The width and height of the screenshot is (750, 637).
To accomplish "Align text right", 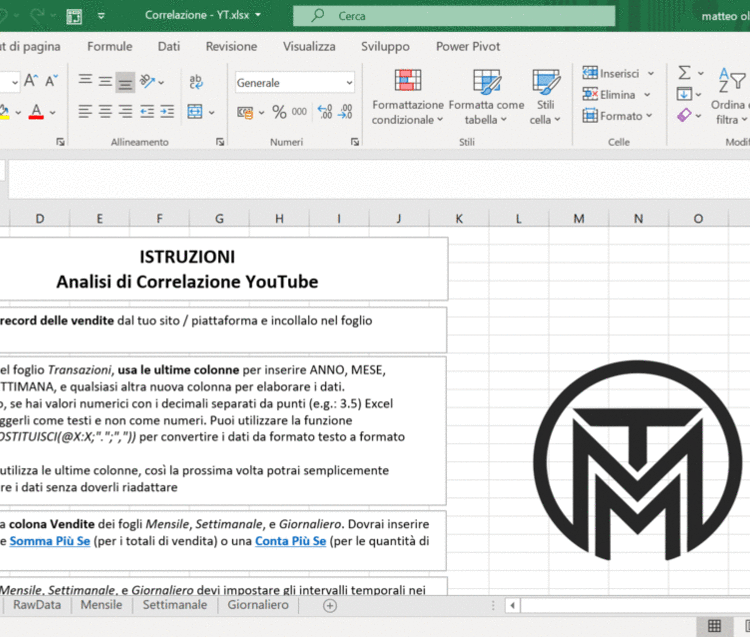I will click(x=125, y=112).
